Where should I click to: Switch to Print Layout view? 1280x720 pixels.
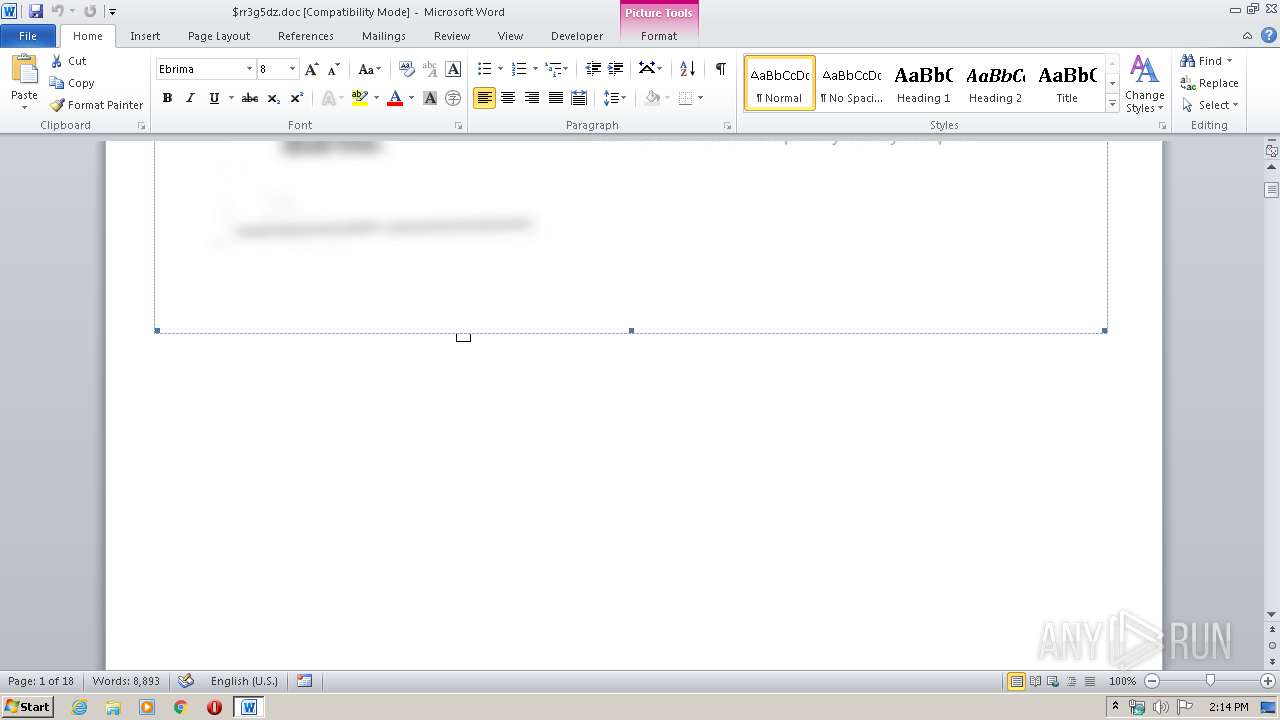pyautogui.click(x=1016, y=681)
